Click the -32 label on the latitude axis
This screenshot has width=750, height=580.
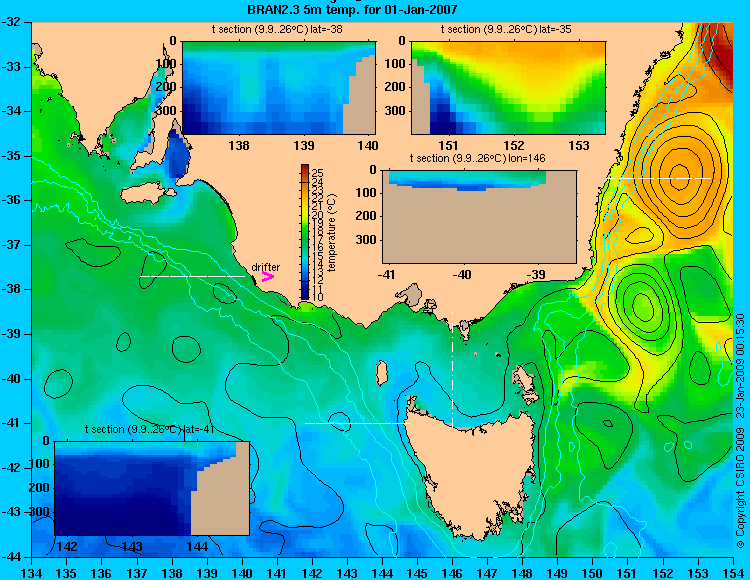(9, 22)
